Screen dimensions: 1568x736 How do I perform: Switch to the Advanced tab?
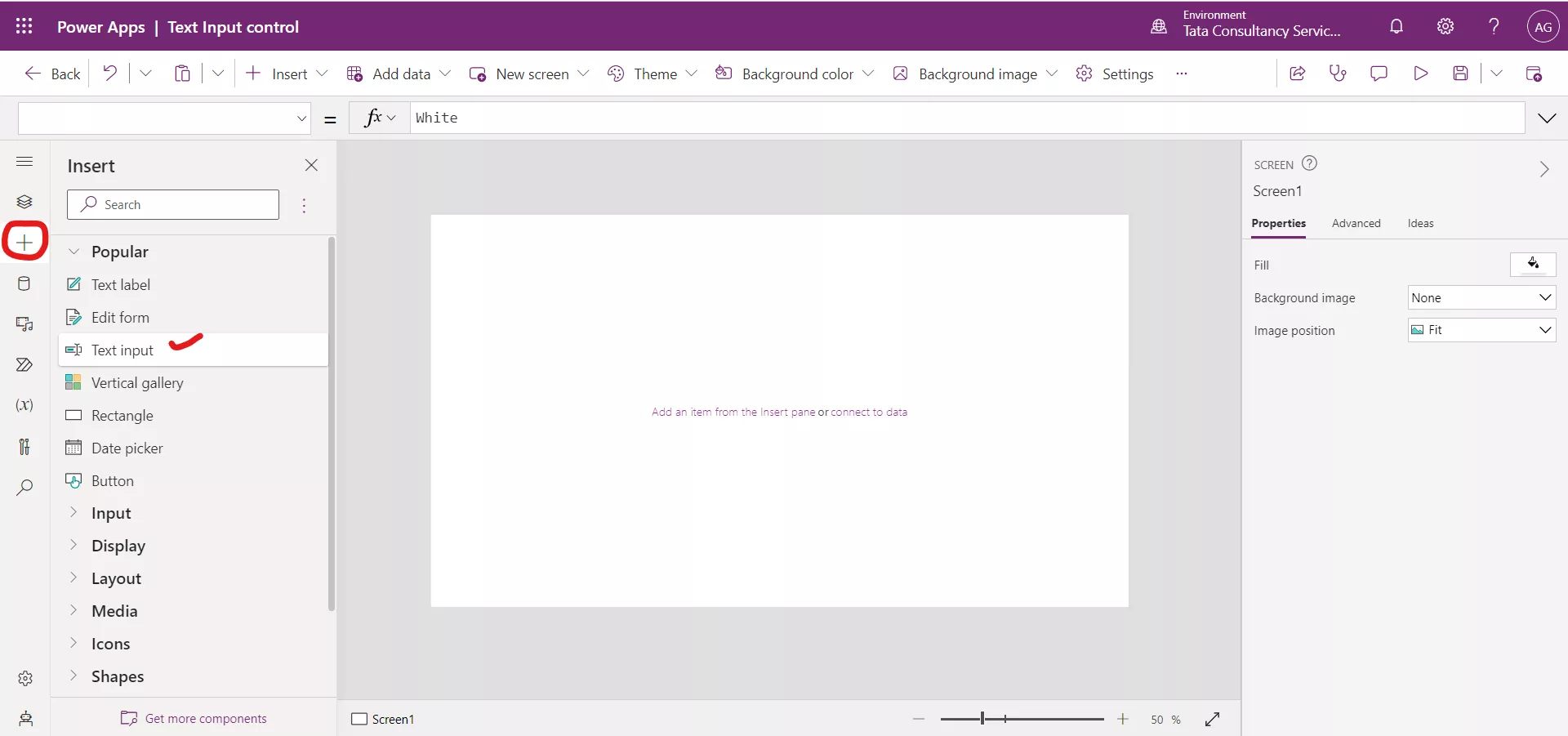1356,223
